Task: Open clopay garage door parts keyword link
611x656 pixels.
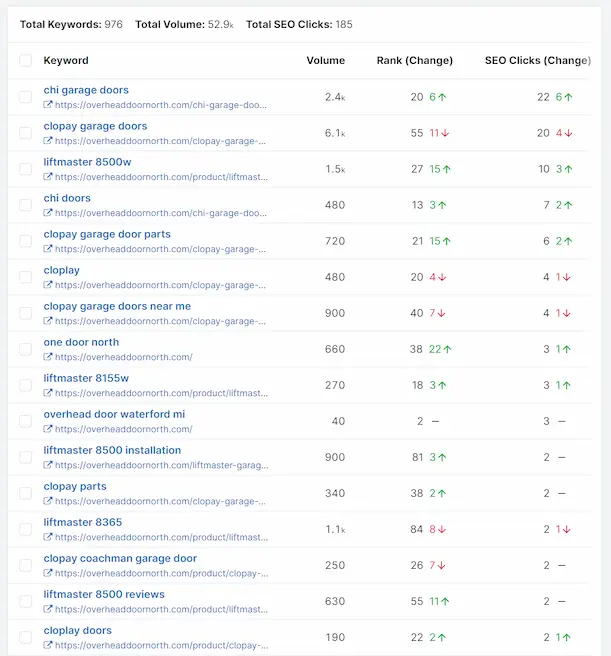Action: [107, 234]
